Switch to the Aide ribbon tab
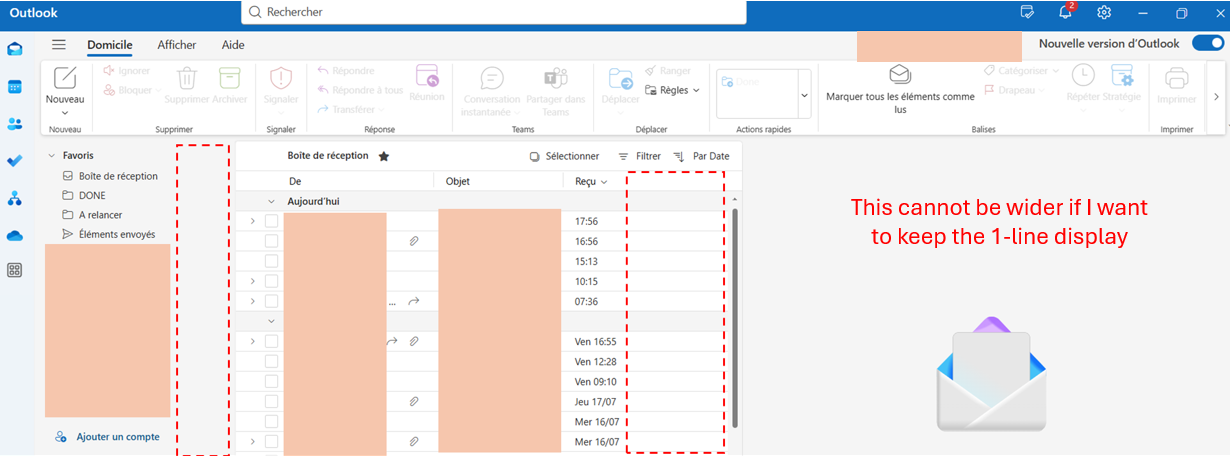This screenshot has height=457, width=1230. [233, 45]
